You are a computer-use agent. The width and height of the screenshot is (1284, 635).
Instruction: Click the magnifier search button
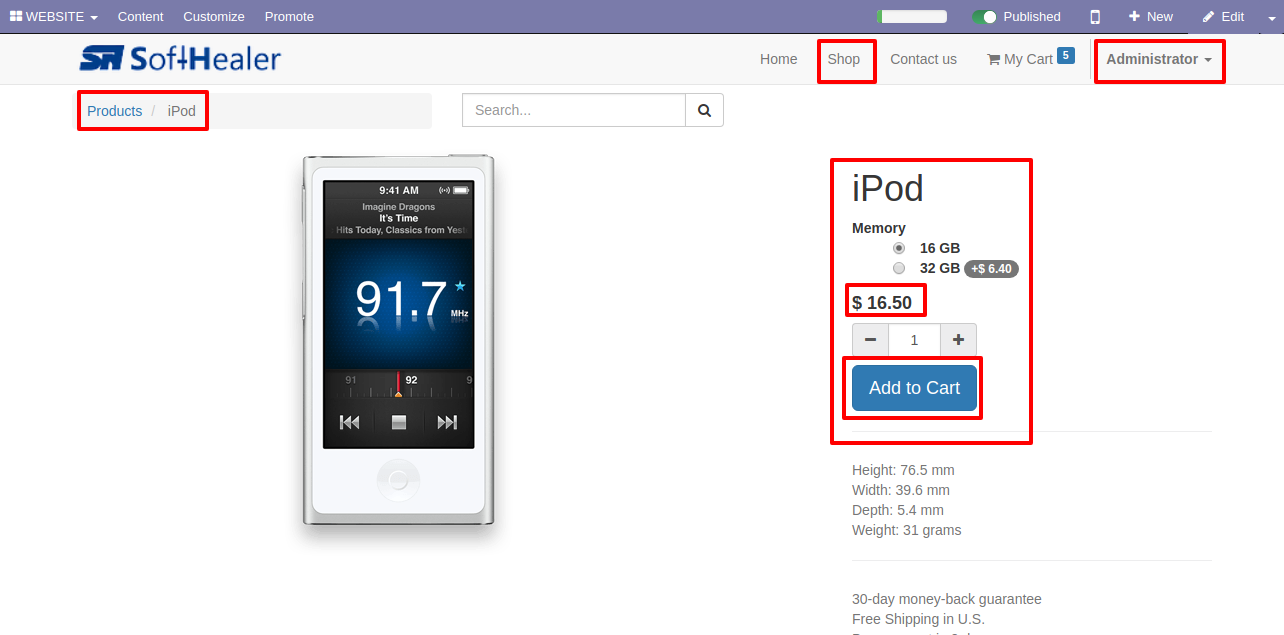[704, 110]
